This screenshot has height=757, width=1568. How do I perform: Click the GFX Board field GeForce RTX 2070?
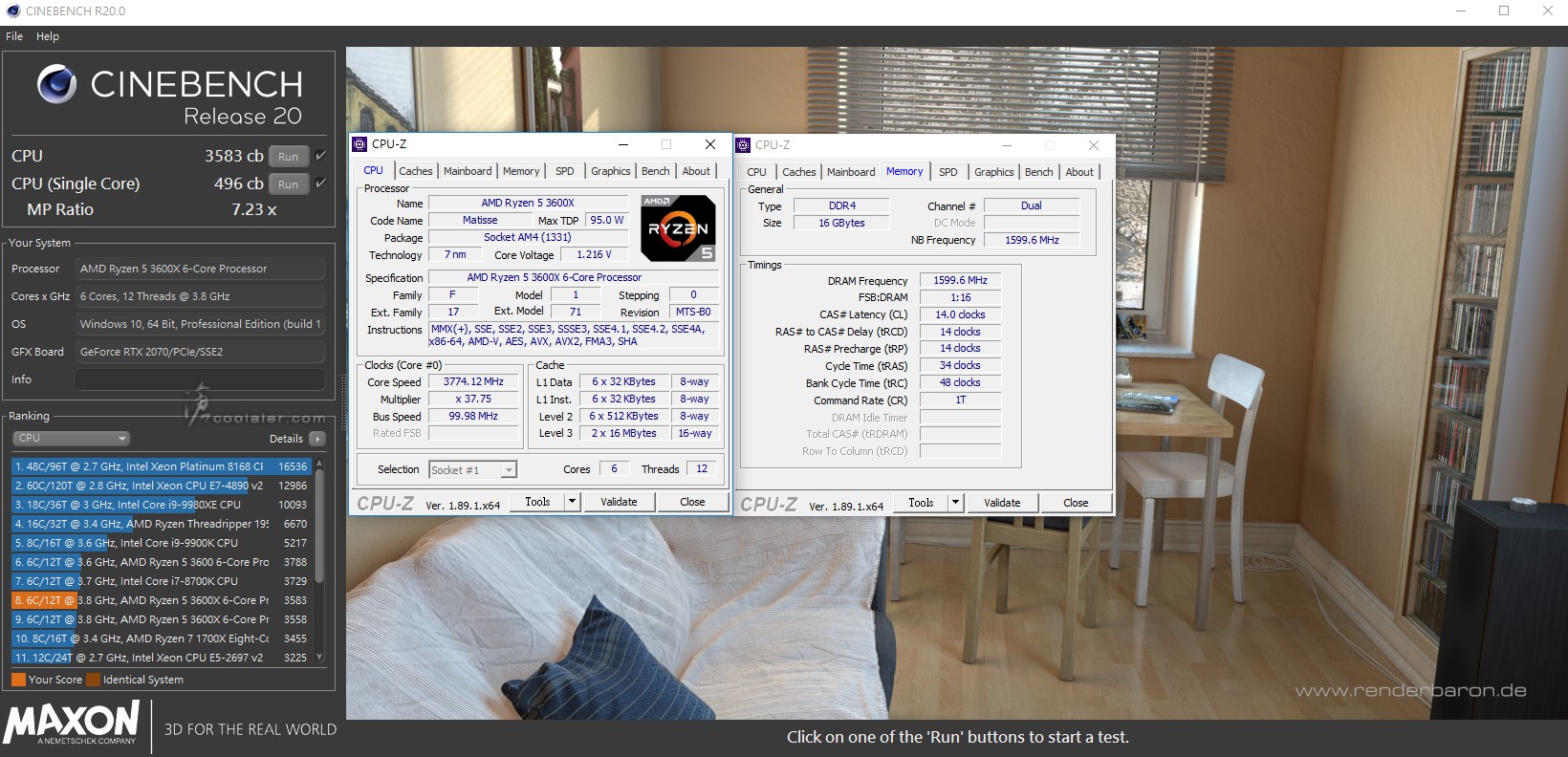click(200, 352)
